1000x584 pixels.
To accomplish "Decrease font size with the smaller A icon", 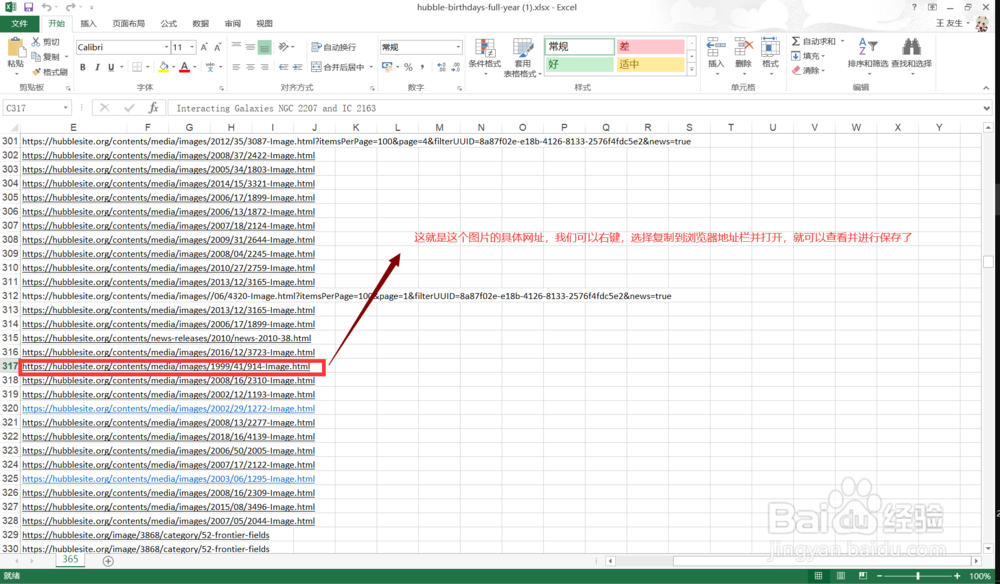I will pyautogui.click(x=217, y=47).
